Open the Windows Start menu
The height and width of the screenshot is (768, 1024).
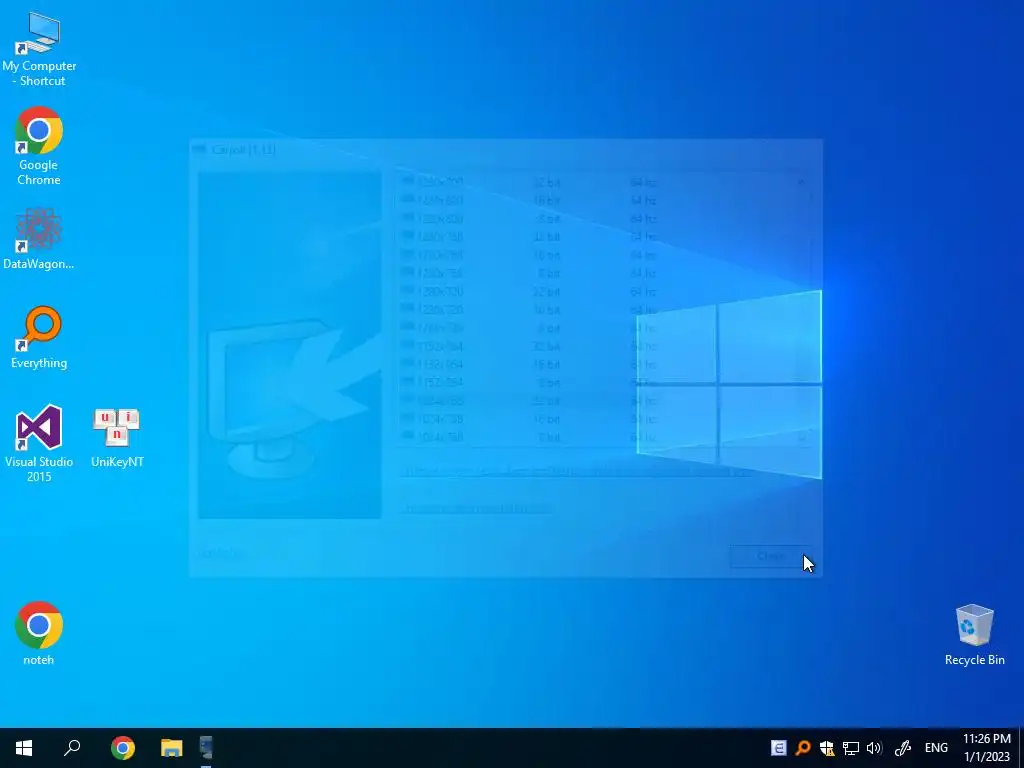pos(24,748)
